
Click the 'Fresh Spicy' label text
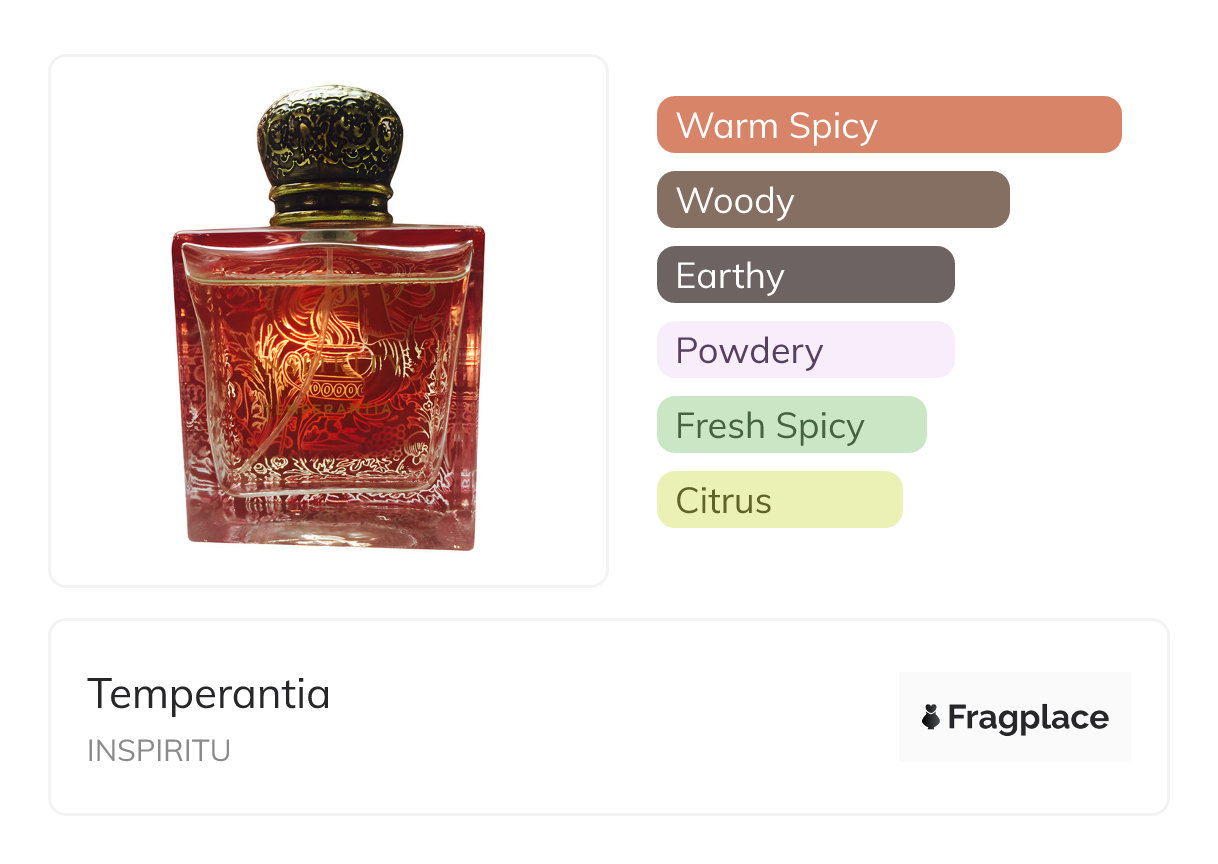point(770,426)
